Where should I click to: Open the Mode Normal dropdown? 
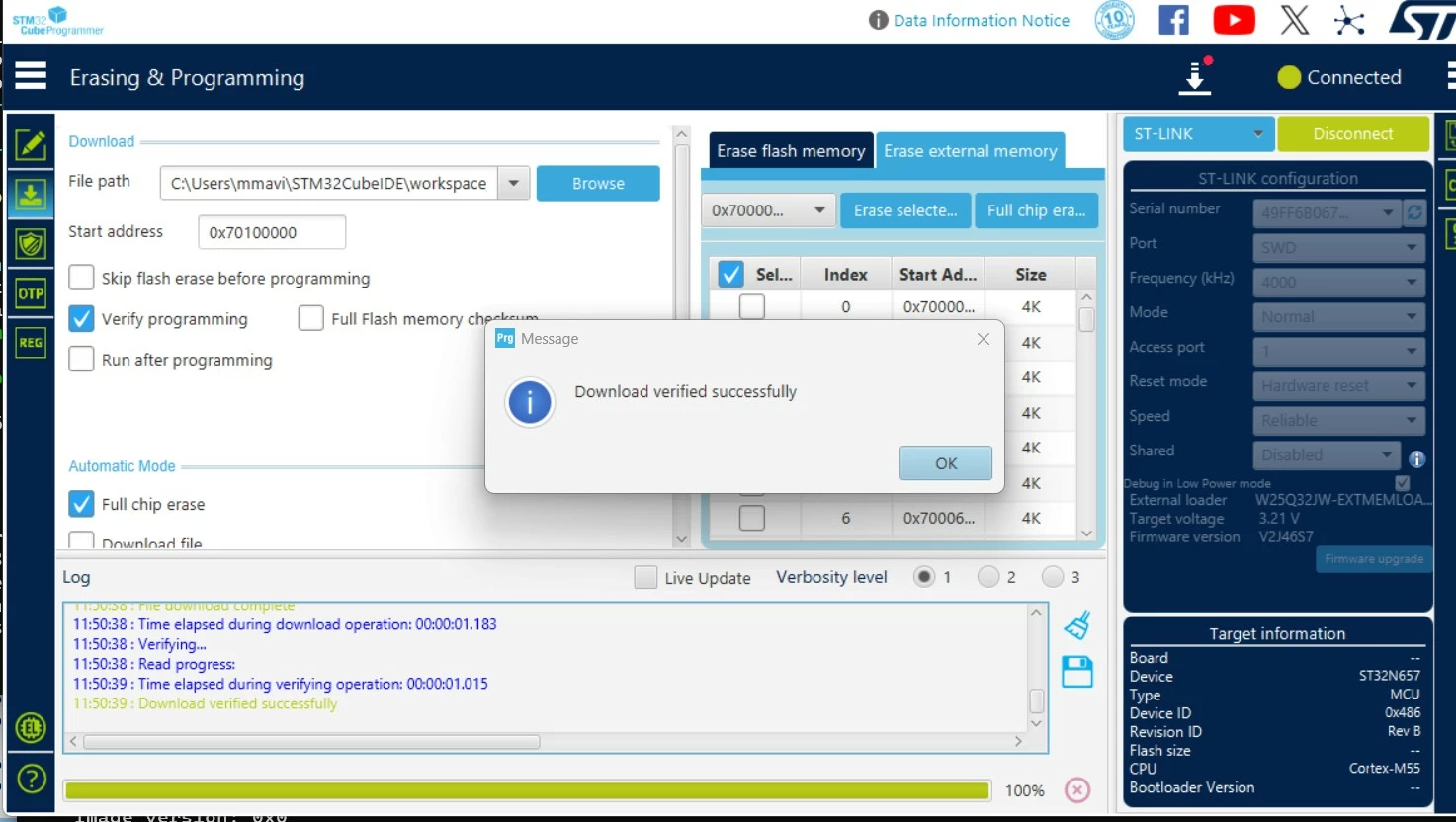tap(1339, 316)
